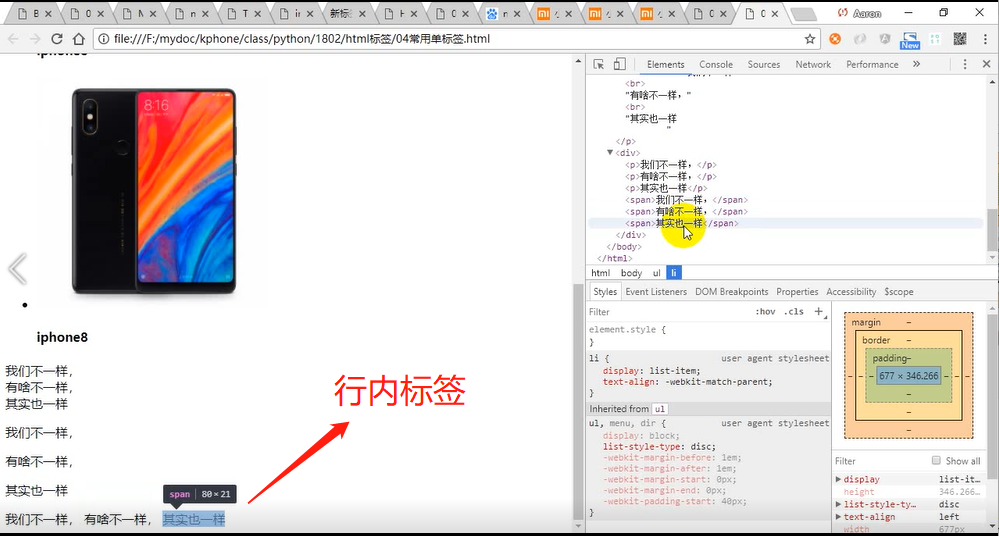Select html in the DOM breadcrumb
Viewport: 999px width, 536px height.
(600, 273)
